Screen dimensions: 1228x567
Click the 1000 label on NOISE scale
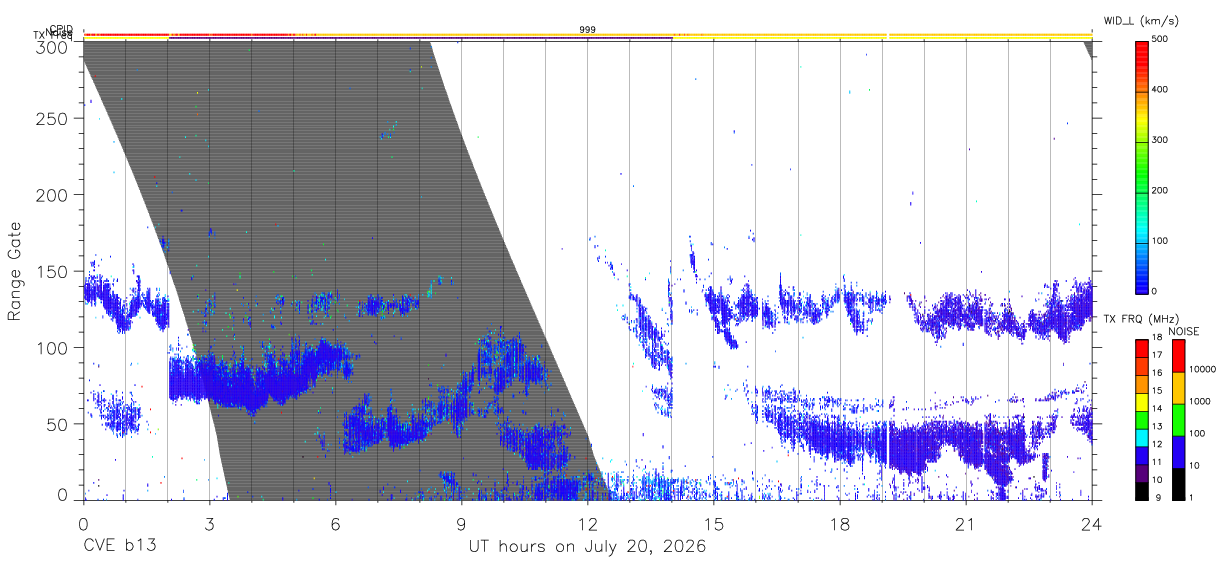click(x=1201, y=401)
